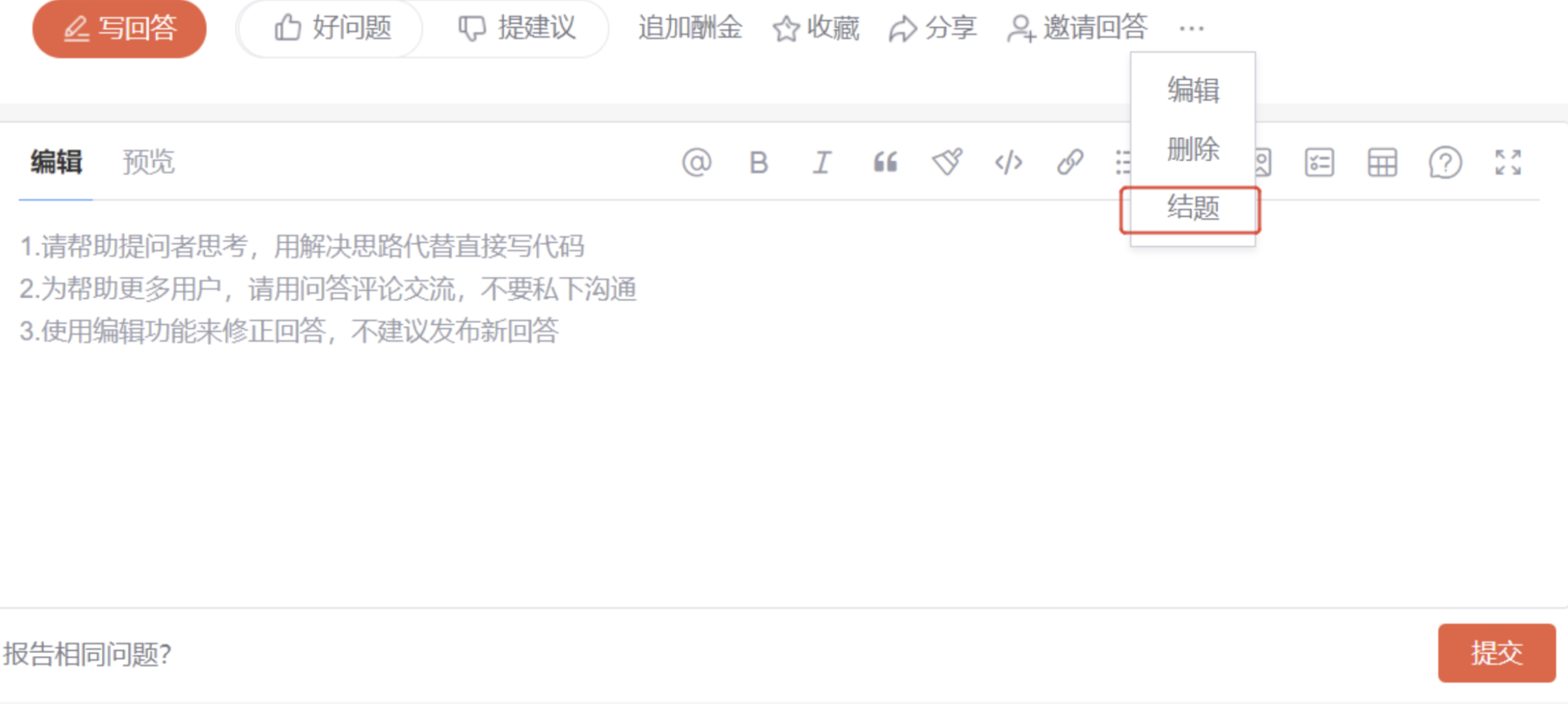Add a hyperlink using the link icon
1568x704 pixels.
tap(1070, 162)
